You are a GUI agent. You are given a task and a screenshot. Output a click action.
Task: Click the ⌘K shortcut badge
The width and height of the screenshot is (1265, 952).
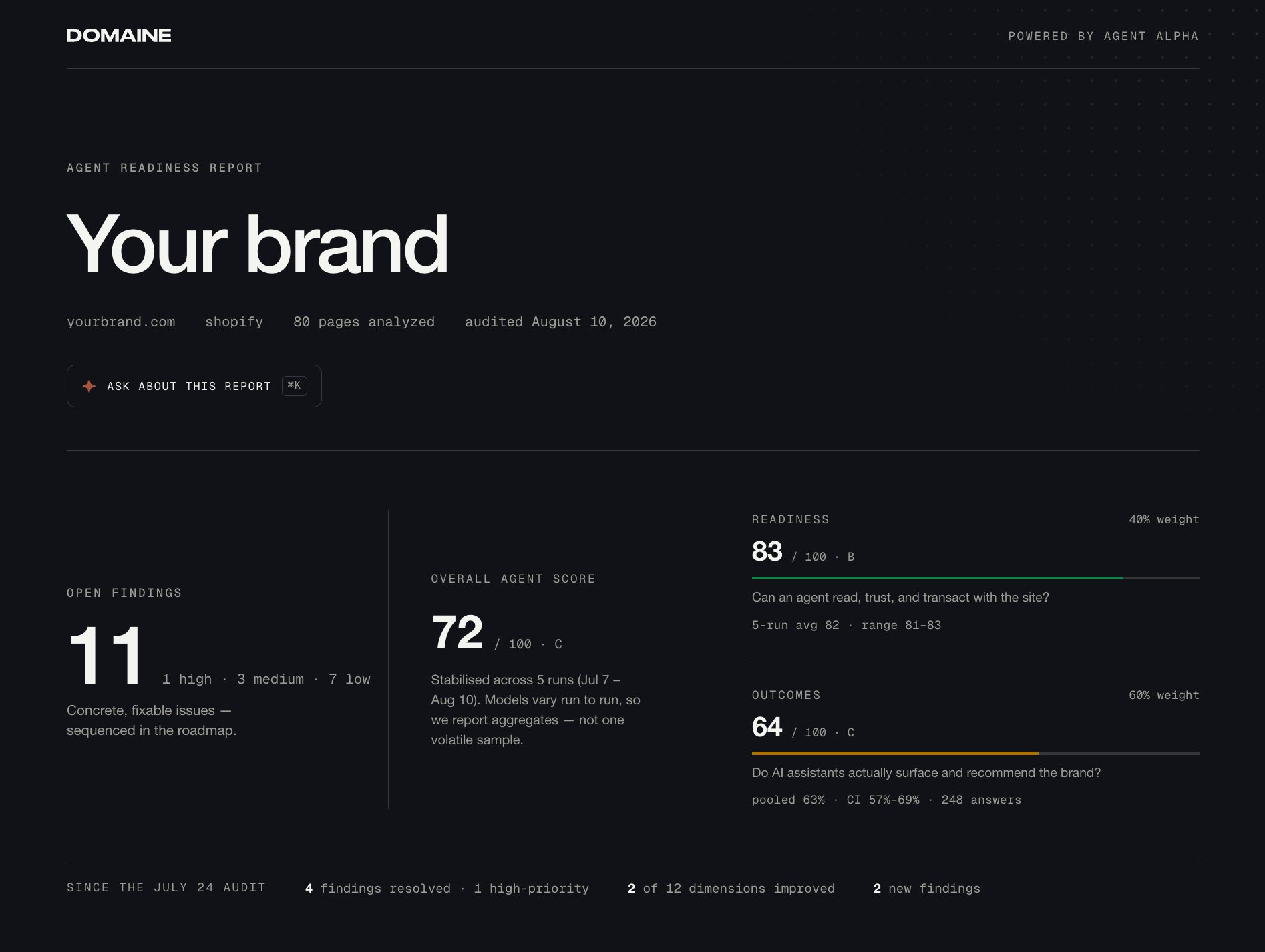click(294, 385)
